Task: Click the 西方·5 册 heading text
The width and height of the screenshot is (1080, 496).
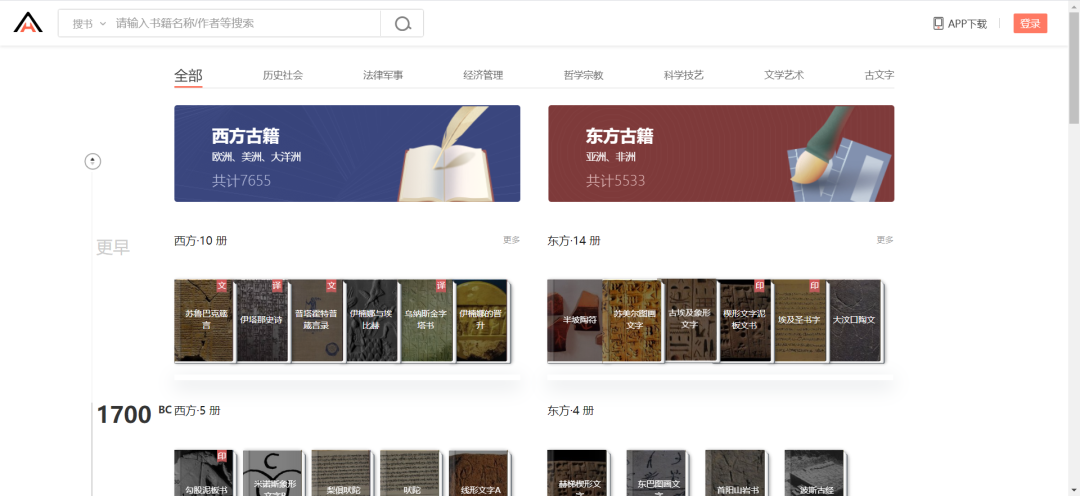Action: pyautogui.click(x=197, y=411)
